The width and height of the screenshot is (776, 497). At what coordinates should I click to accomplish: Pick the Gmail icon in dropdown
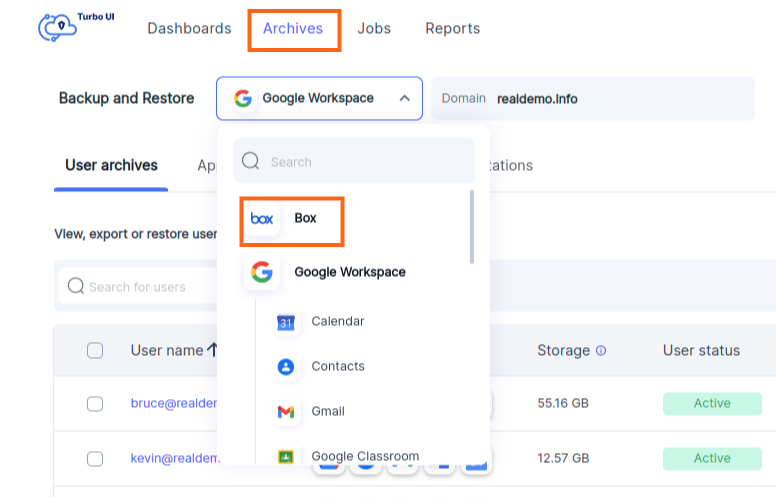click(x=286, y=412)
